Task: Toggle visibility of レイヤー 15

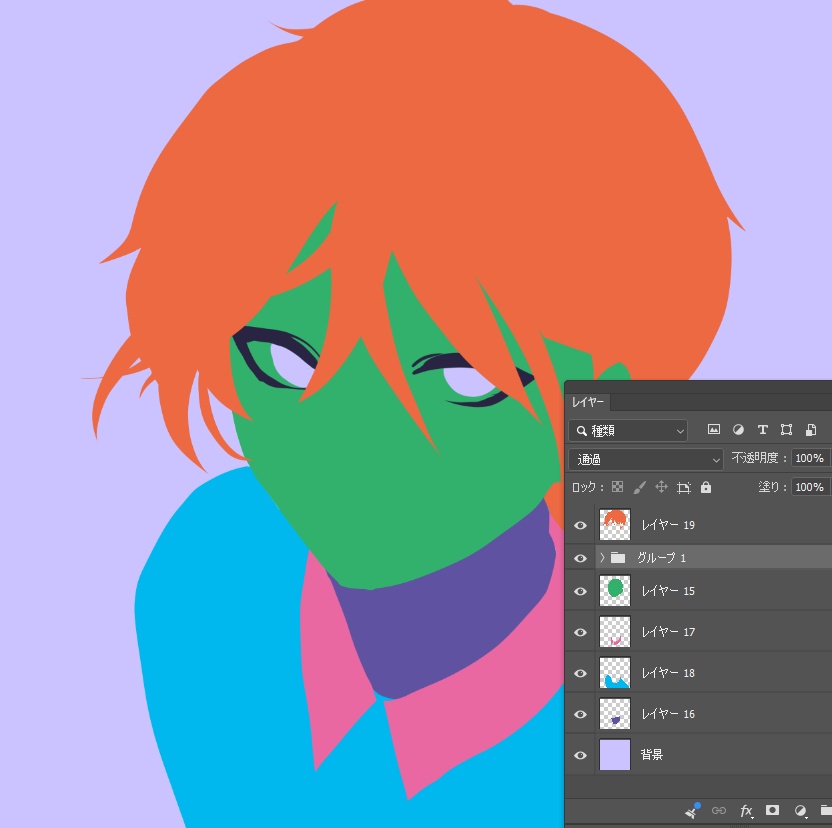Action: coord(580,591)
